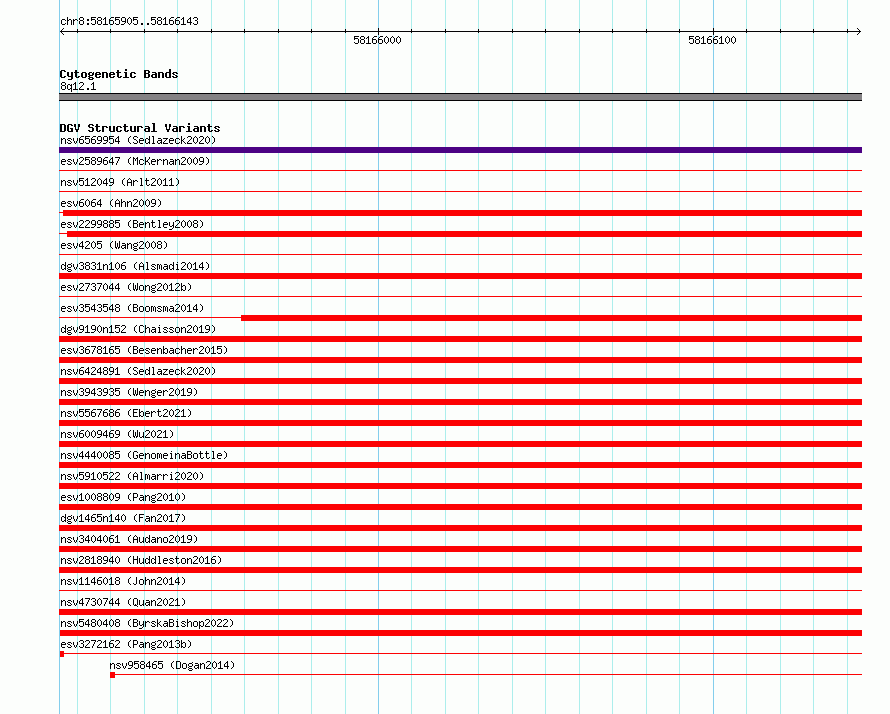
Task: Open variant esv3678165 (Besenbacher2015)
Action: coord(144,350)
